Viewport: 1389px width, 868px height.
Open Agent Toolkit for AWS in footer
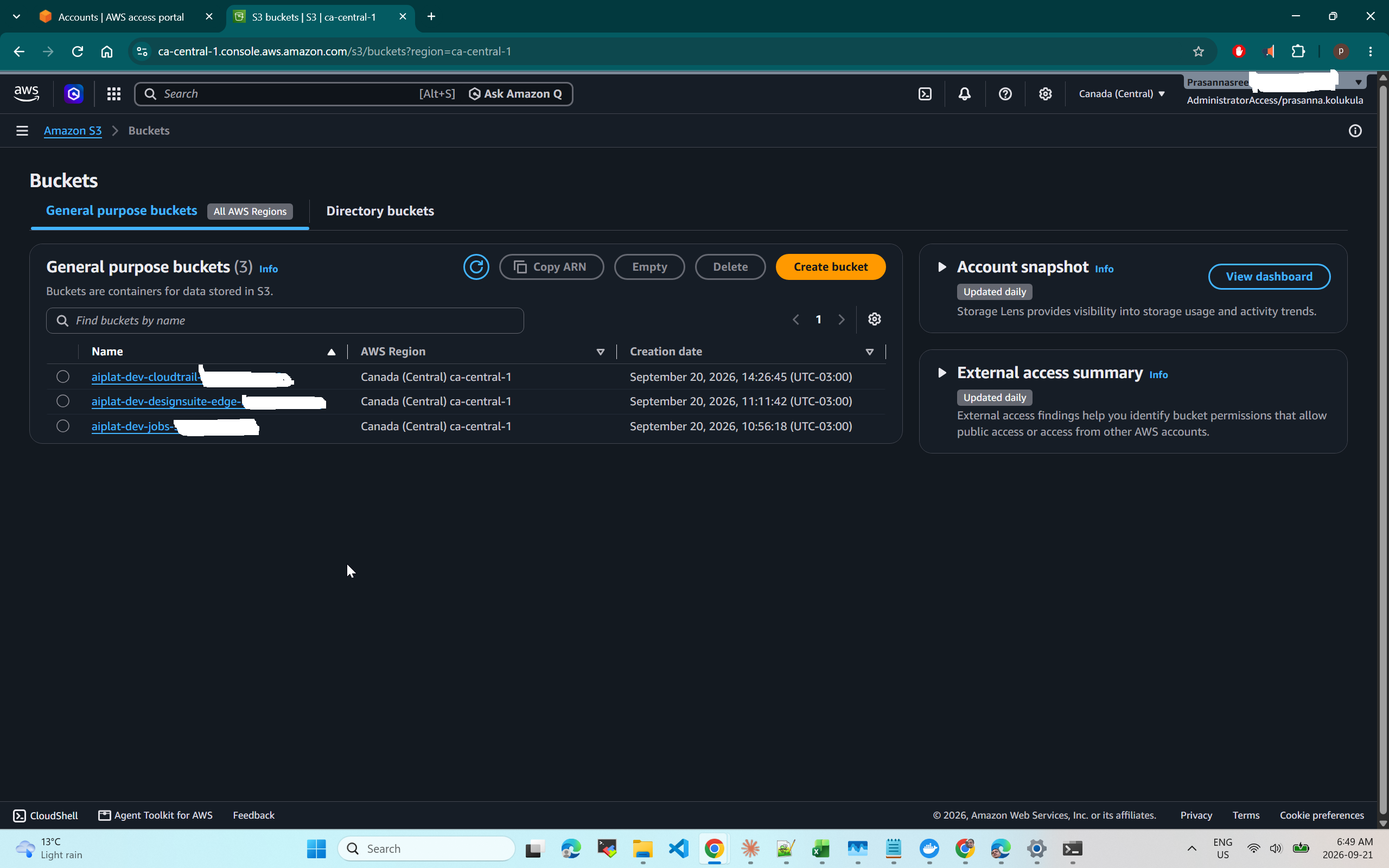(156, 815)
